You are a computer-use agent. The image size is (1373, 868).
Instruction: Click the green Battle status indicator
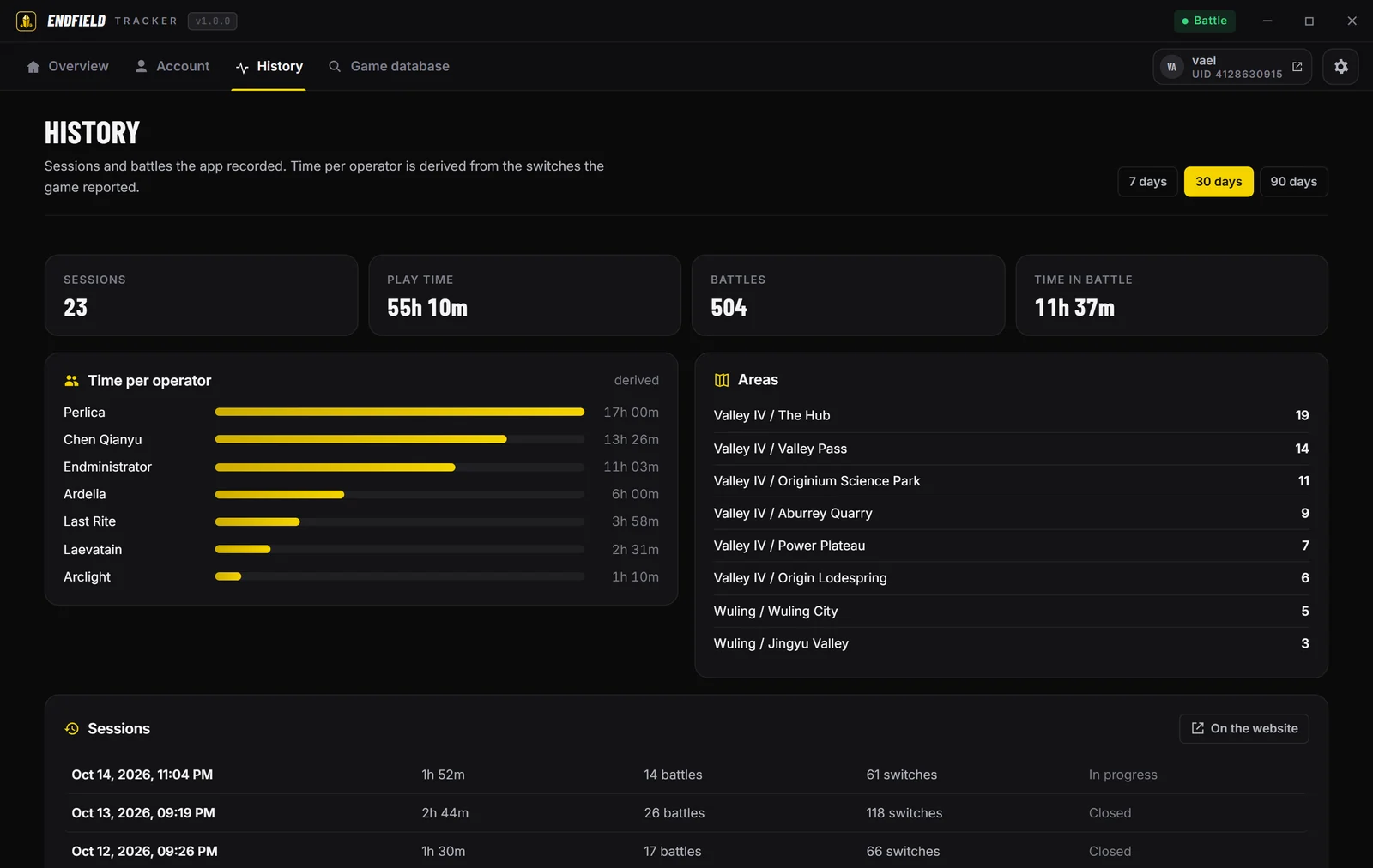point(1204,21)
